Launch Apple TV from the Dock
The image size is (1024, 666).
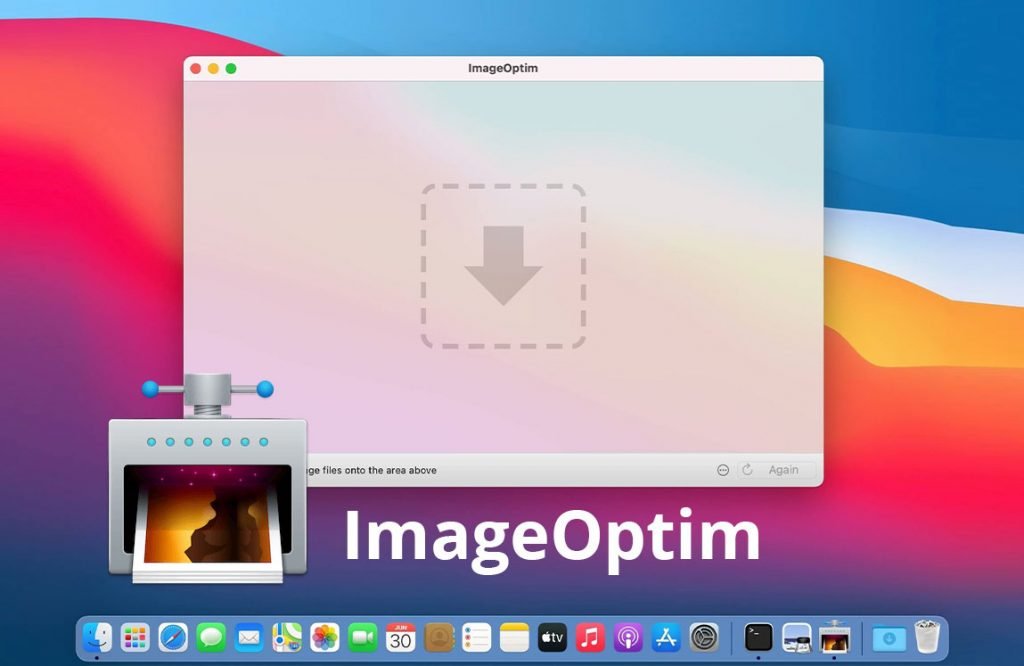[552, 637]
